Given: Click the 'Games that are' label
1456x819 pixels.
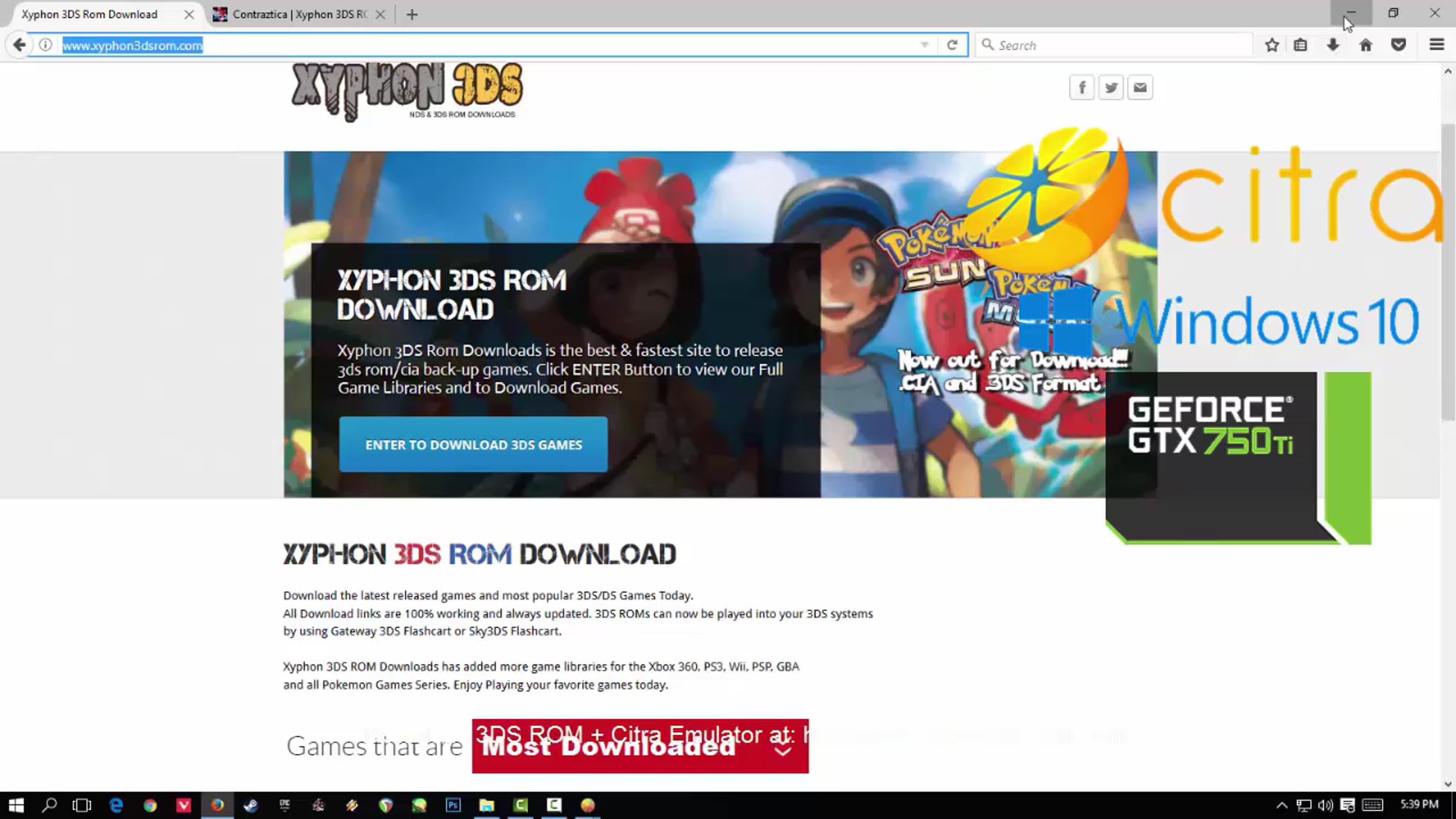Looking at the screenshot, I should click(374, 746).
